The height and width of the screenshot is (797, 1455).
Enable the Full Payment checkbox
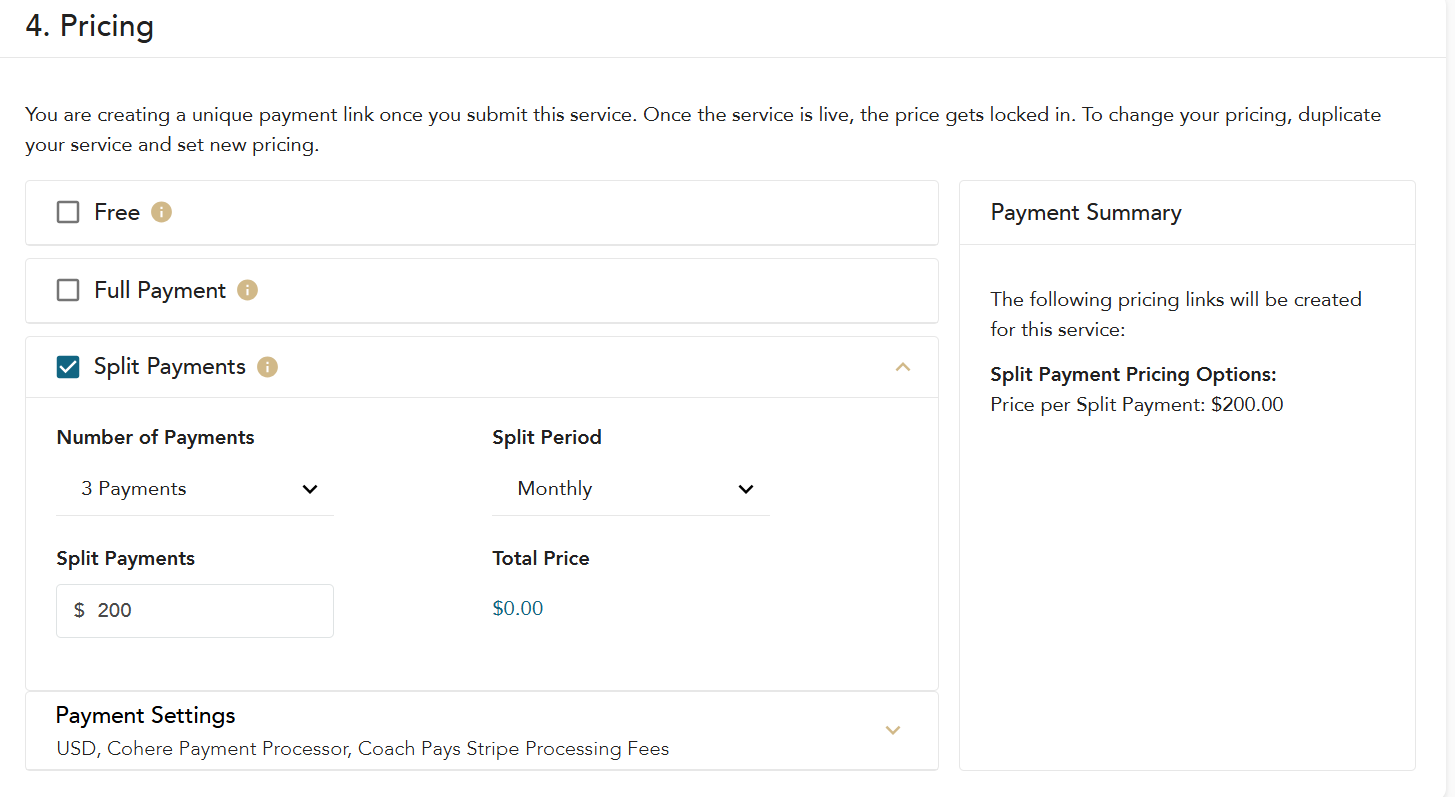point(68,290)
